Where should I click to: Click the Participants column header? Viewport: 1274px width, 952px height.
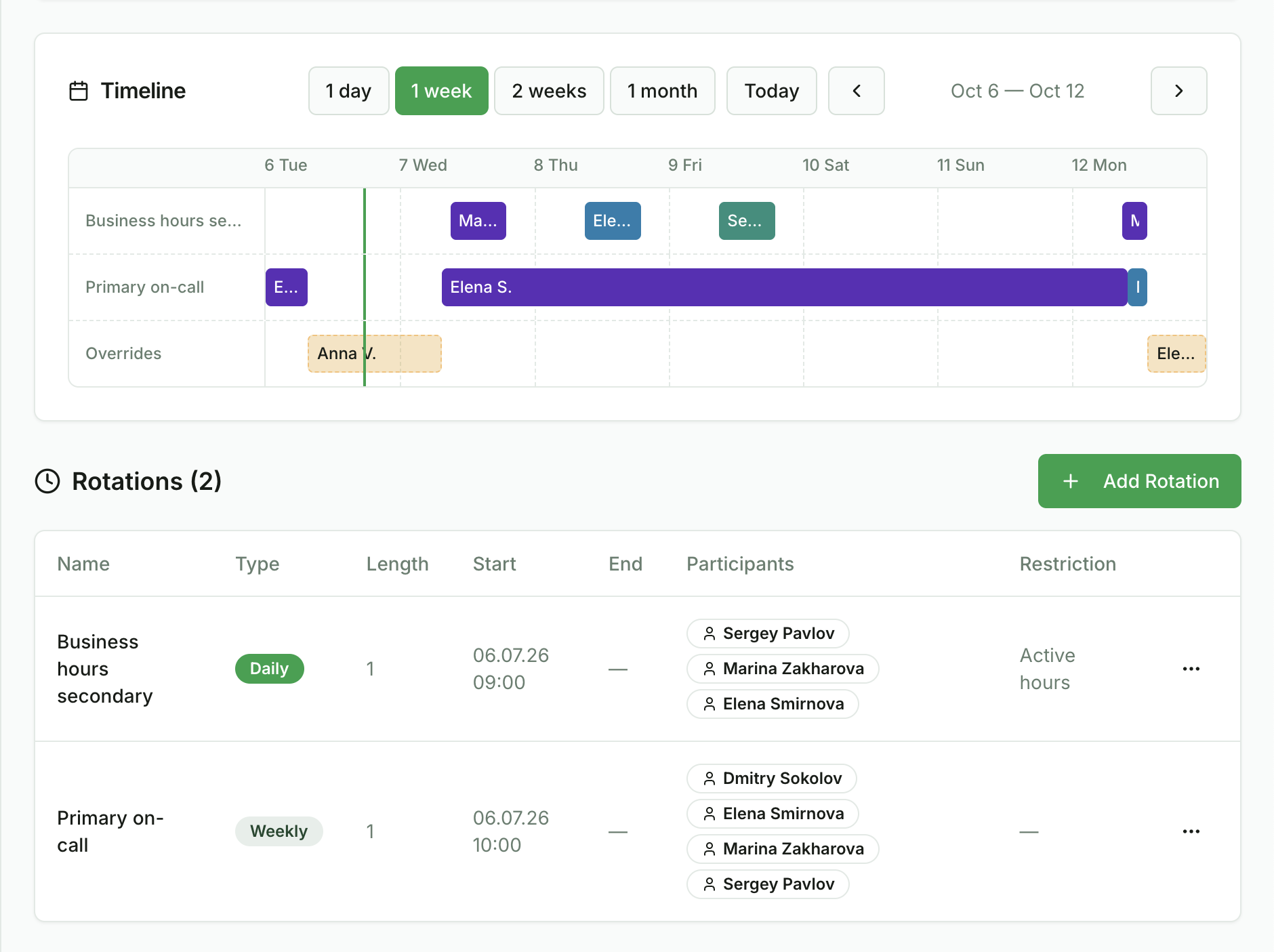tap(740, 564)
